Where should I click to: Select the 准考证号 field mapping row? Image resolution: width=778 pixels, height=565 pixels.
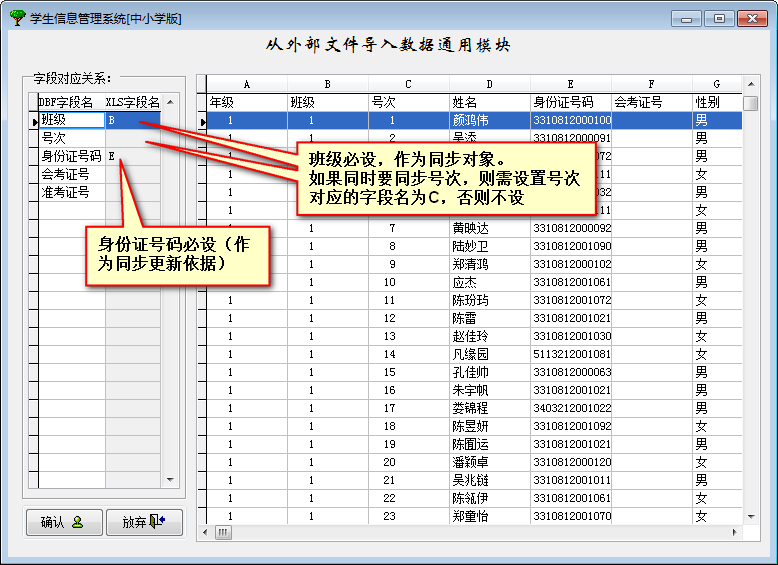70,192
